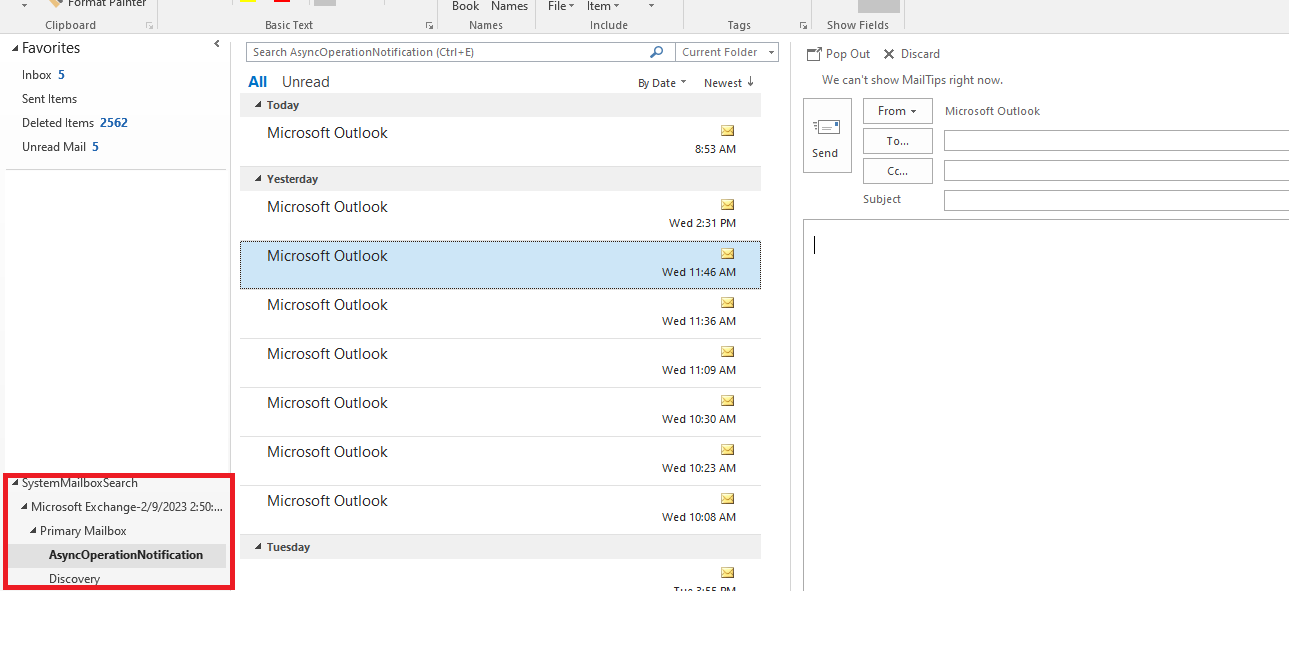1289x648 pixels.
Task: Open the Microsoft Outlook email from Wed 11:36 AM
Action: [x=500, y=314]
